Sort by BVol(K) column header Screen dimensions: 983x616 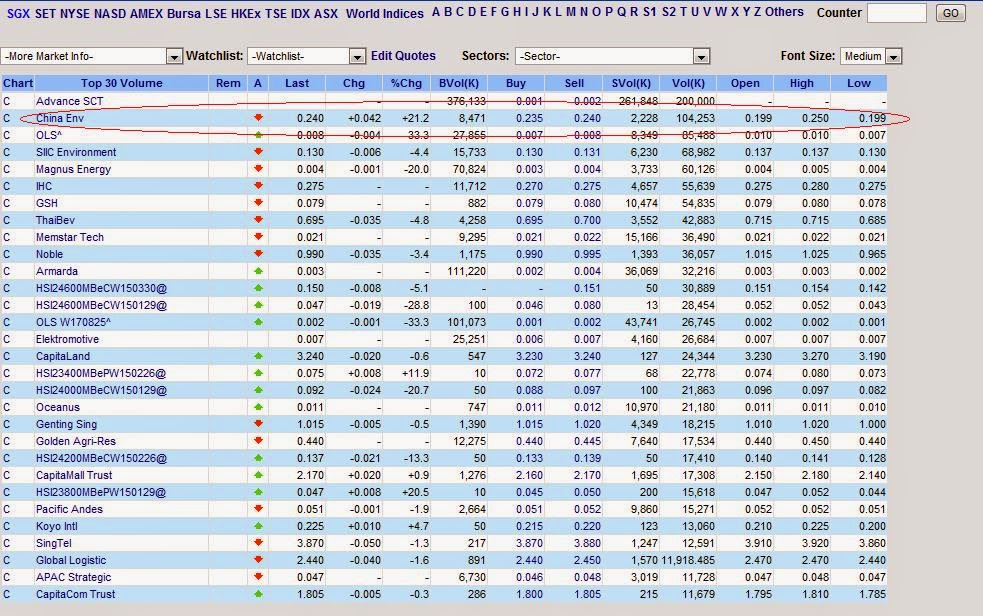coord(459,83)
